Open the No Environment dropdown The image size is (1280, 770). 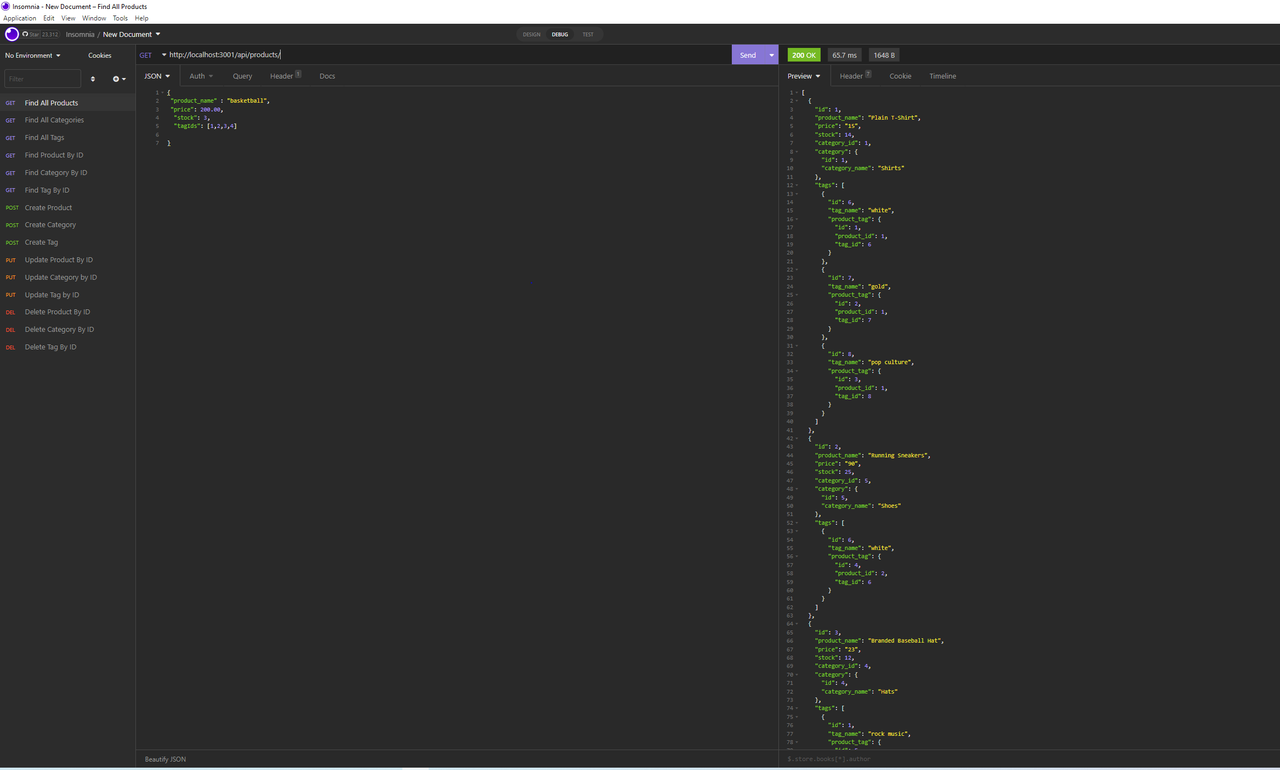click(x=31, y=55)
